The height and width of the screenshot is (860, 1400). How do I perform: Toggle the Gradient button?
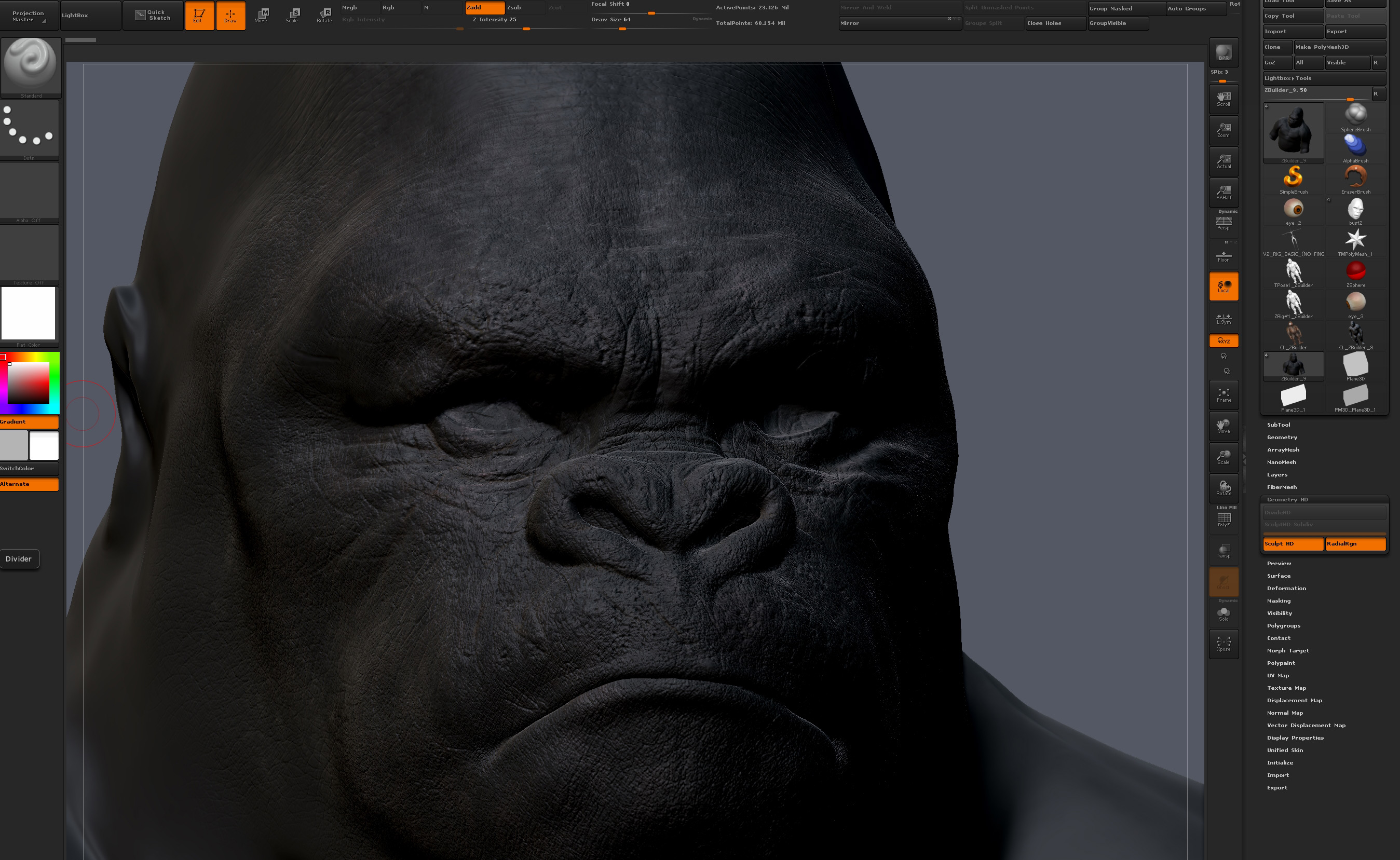click(29, 421)
